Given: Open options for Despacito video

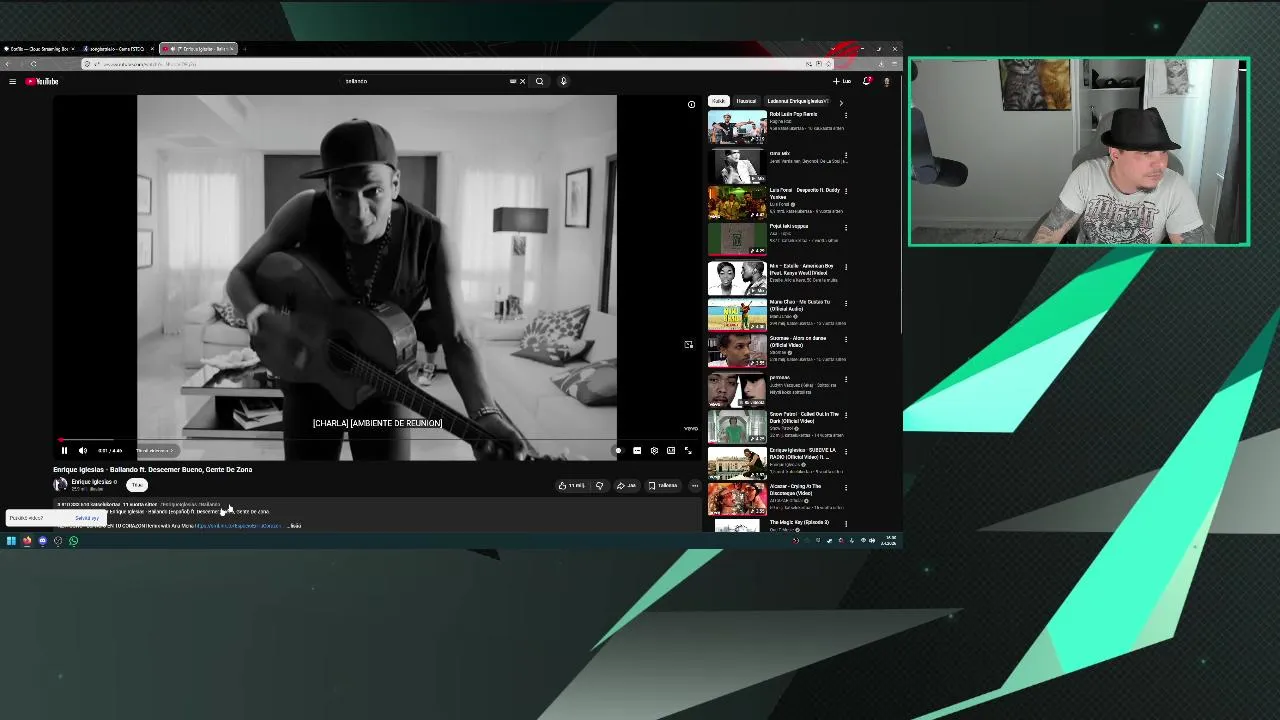Looking at the screenshot, I should pos(846,191).
